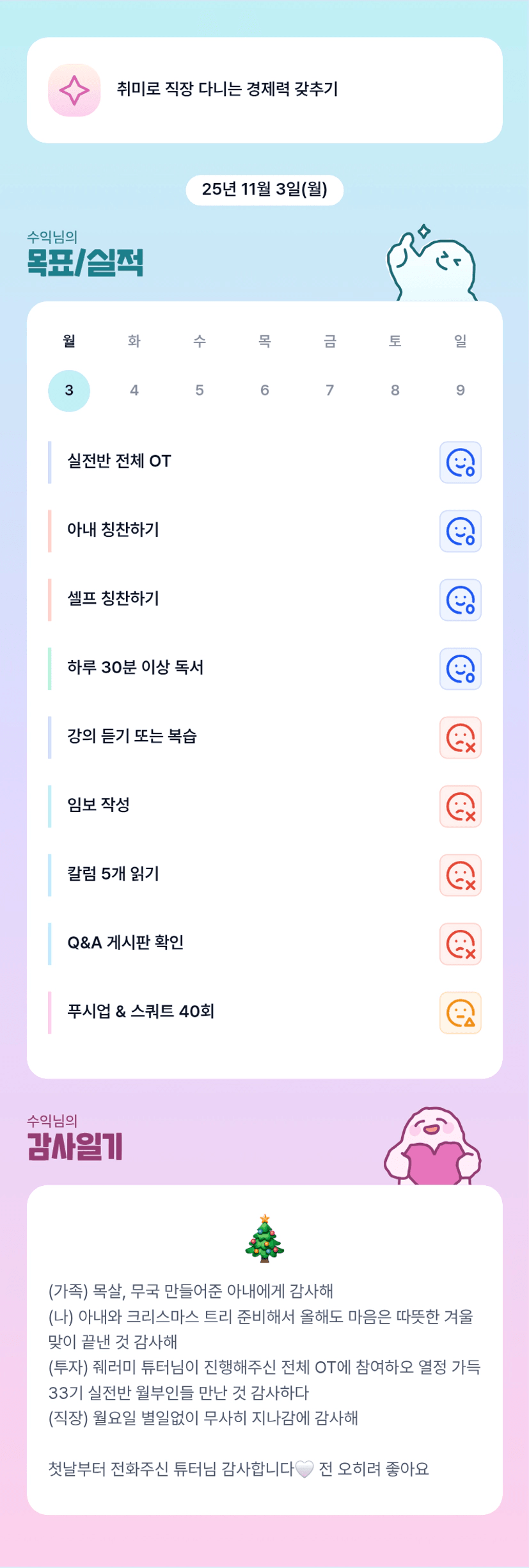This screenshot has width=529, height=1568.
Task: Click sad face icon for Q&A 게시판 확인
Action: click(x=460, y=944)
